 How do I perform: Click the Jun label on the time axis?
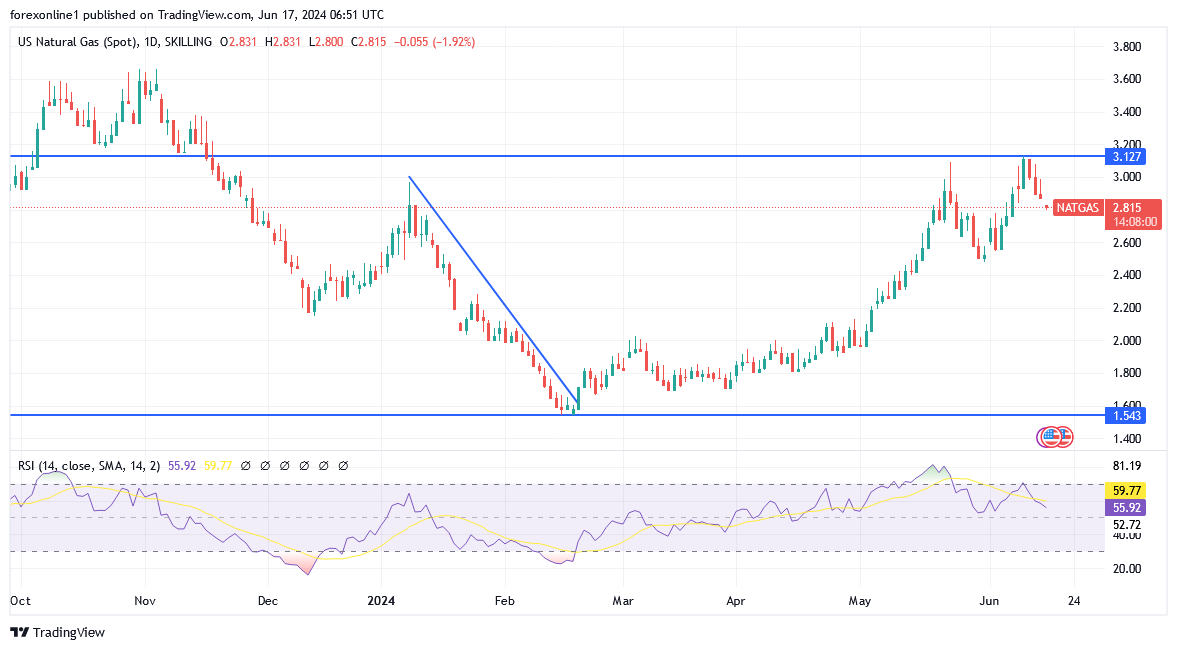pos(989,601)
